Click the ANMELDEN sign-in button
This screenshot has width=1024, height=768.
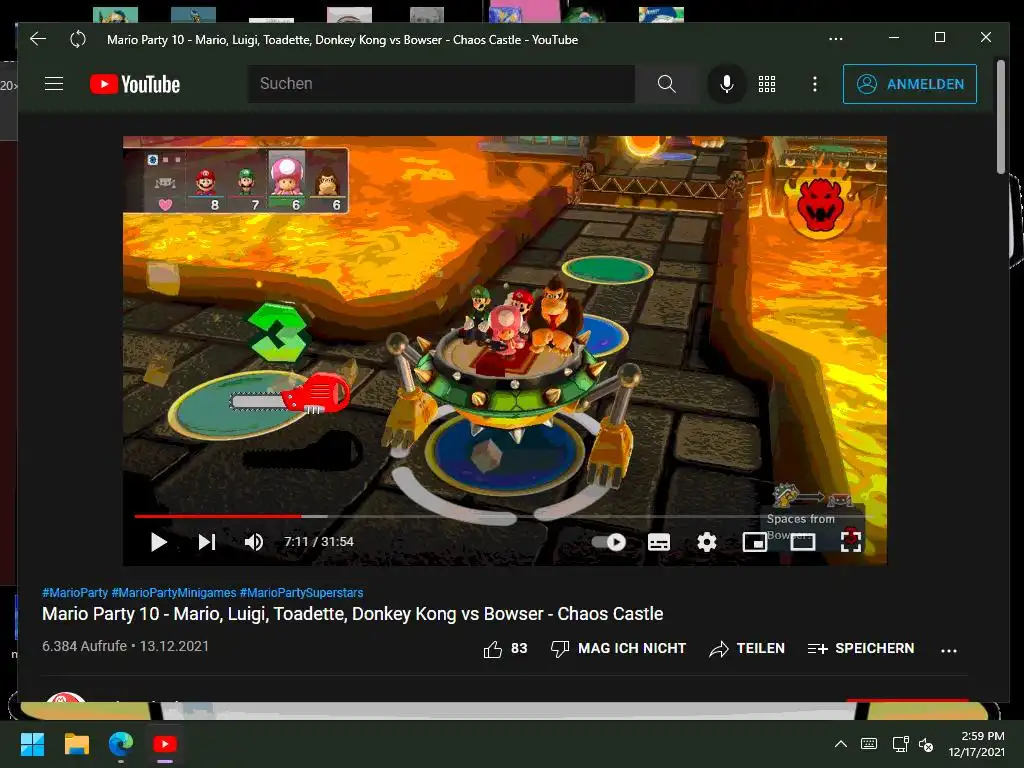coord(910,84)
